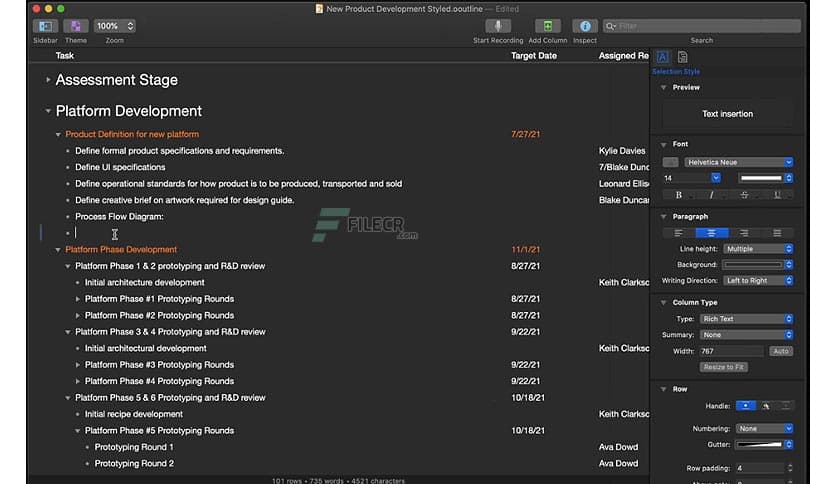Open the Line height Multiple dropdown

click(x=758, y=249)
